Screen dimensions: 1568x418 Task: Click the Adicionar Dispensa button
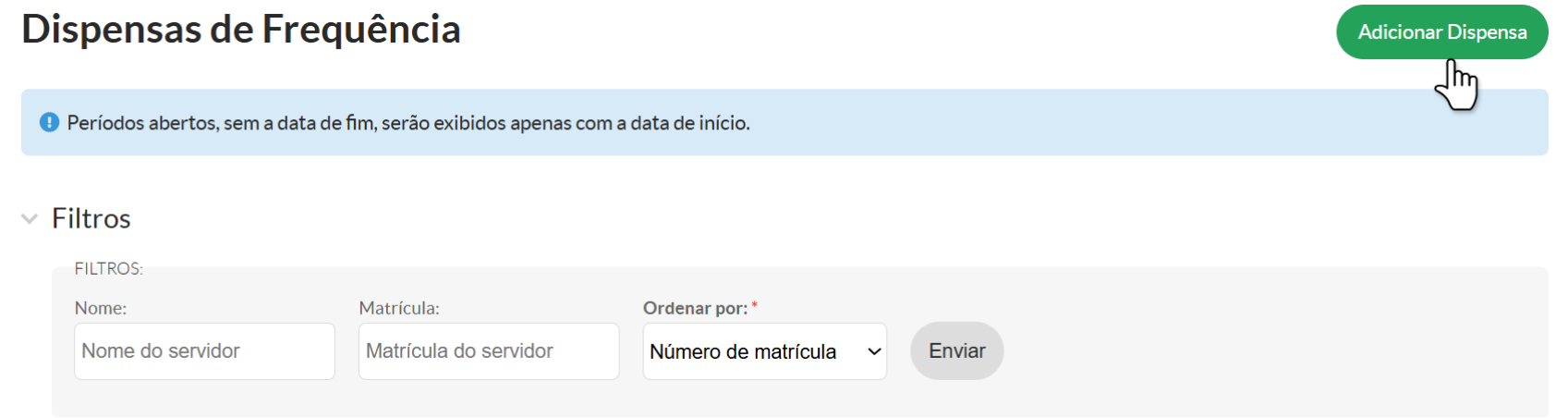(1440, 32)
